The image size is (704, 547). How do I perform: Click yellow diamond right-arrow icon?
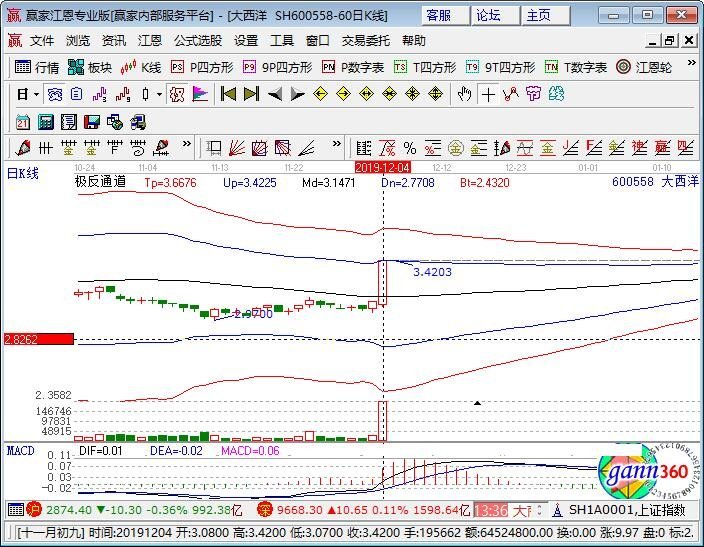[343, 94]
